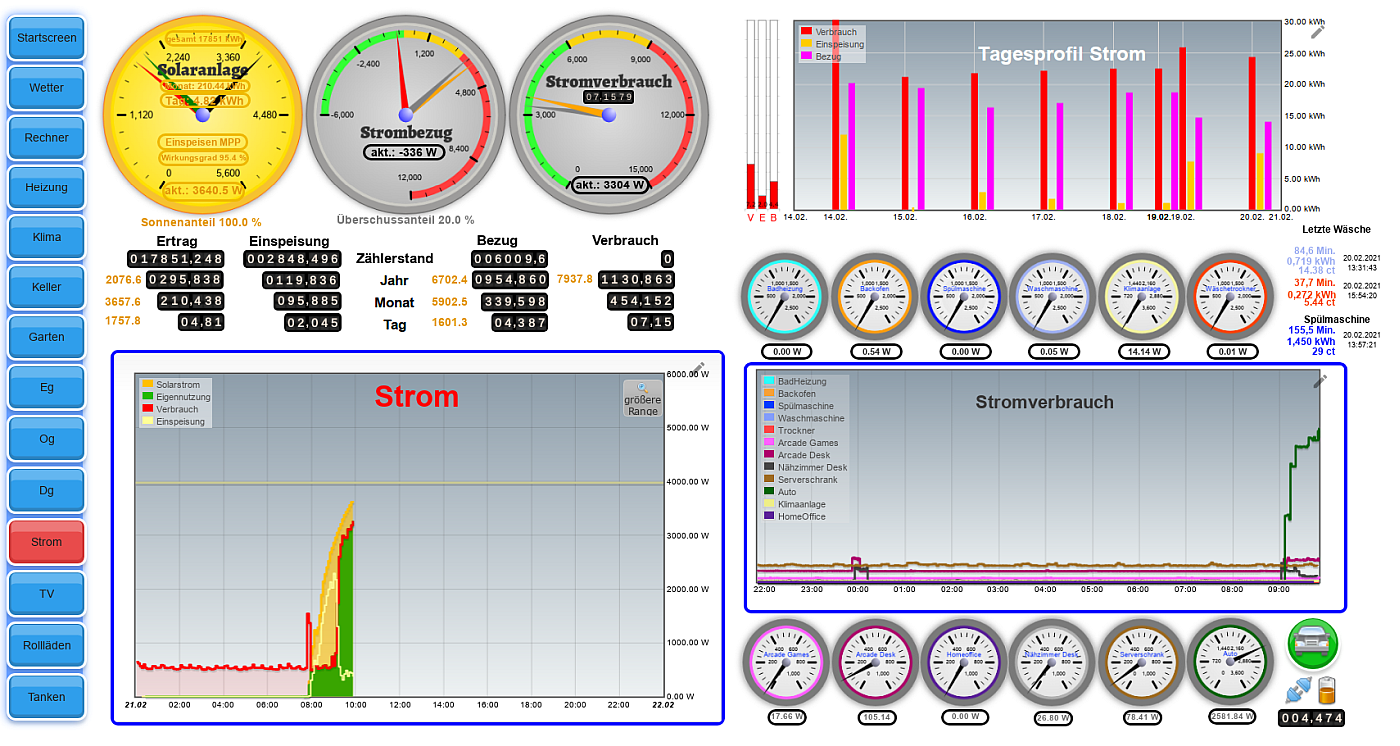Click pencil edit icon on Strom chart

coord(698,367)
